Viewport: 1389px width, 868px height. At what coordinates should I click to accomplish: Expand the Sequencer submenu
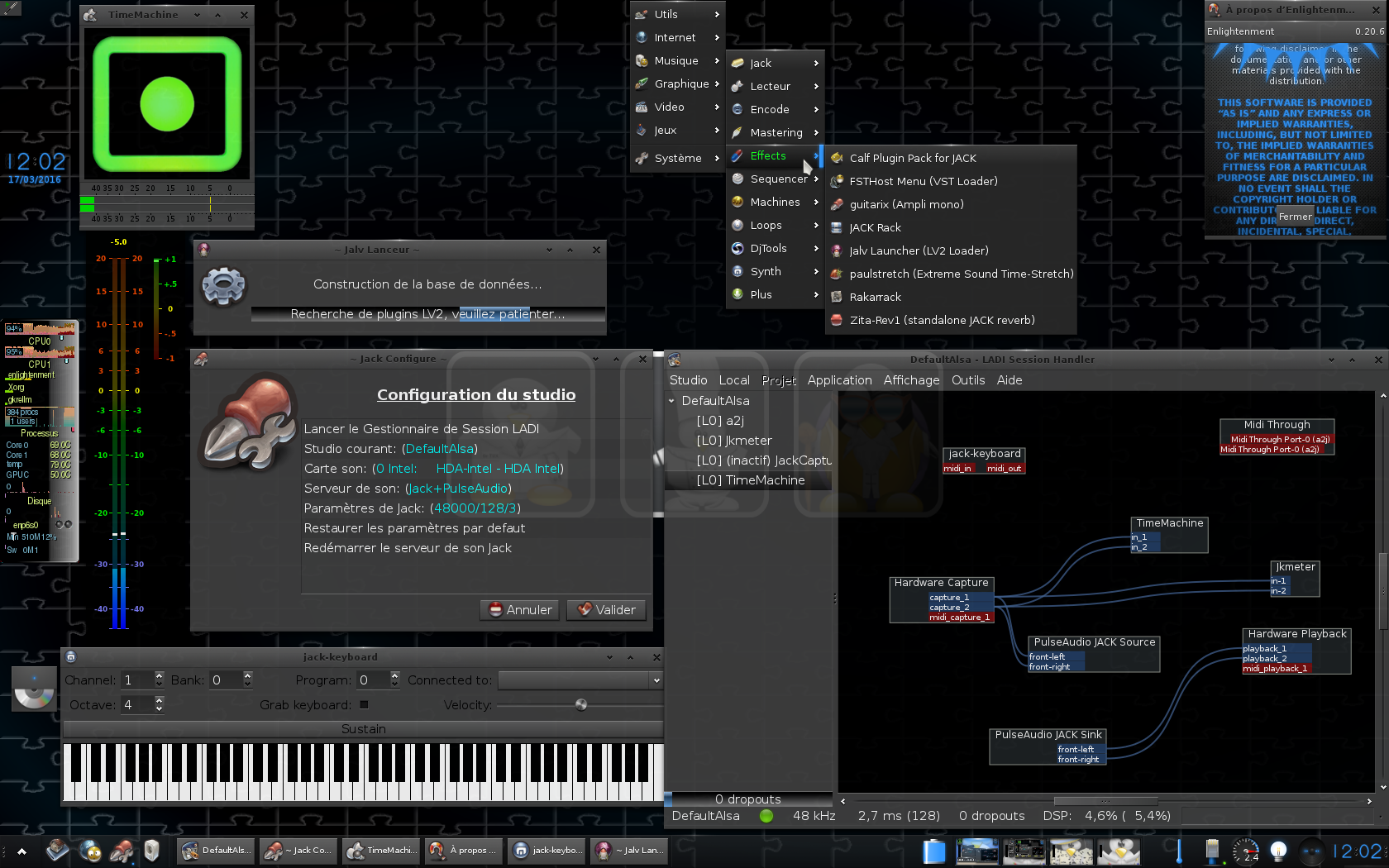coord(778,179)
